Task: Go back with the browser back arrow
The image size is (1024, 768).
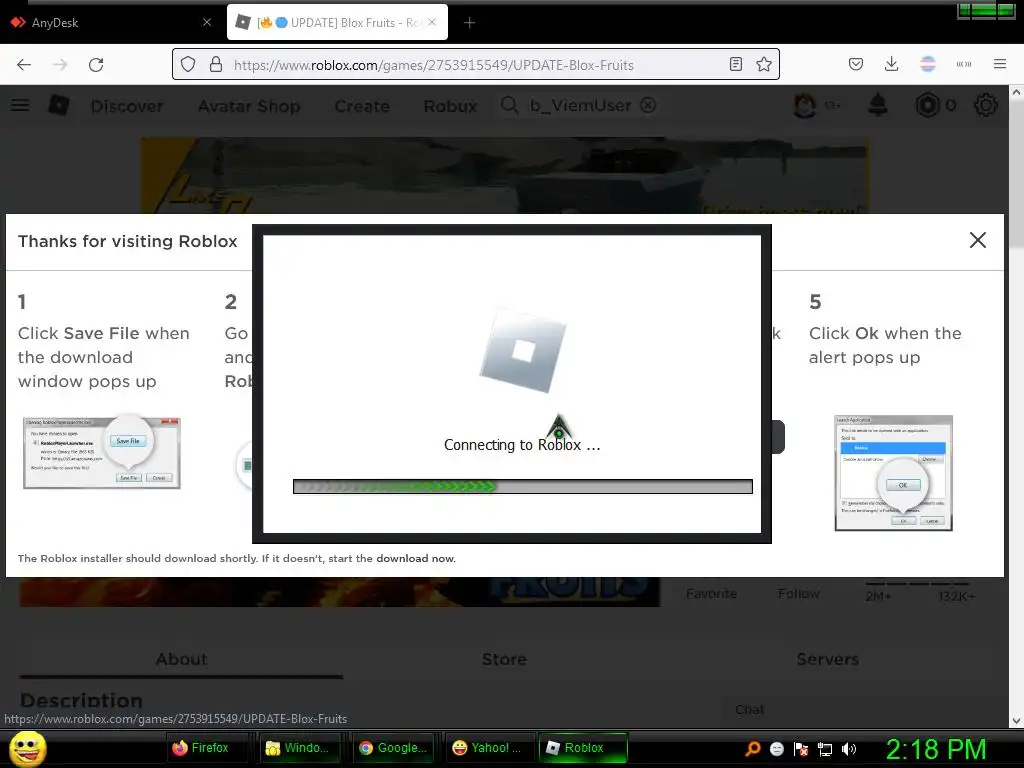Action: pos(24,65)
